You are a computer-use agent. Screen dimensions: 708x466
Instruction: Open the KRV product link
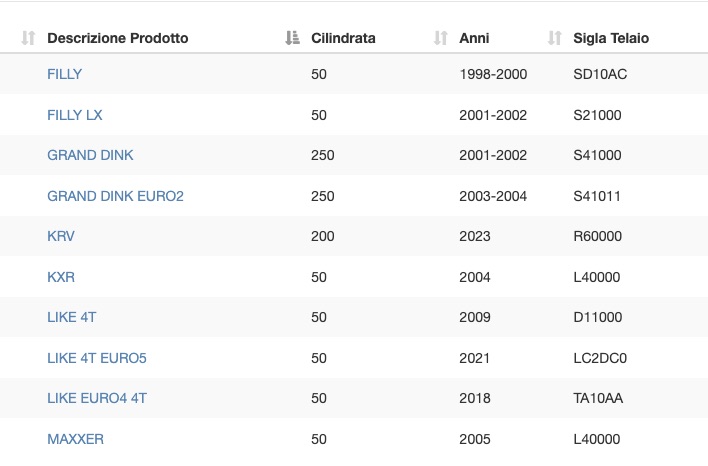[x=61, y=236]
